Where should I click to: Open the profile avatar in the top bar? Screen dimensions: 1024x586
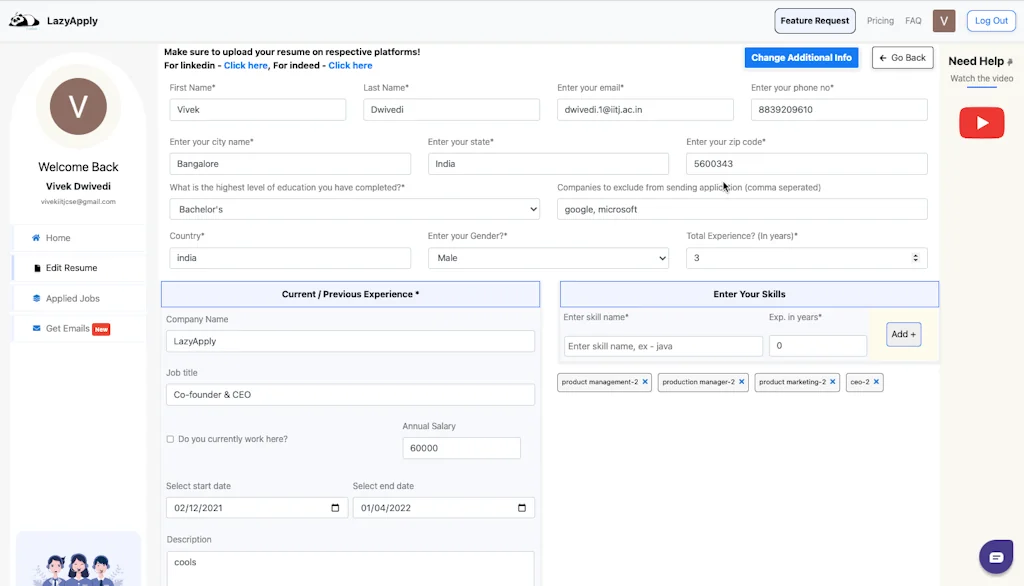click(x=943, y=20)
